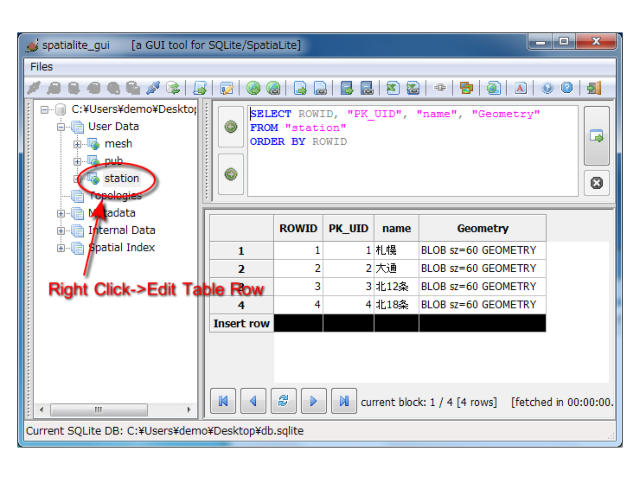Go to previous result block
640x480 pixels.
click(253, 401)
